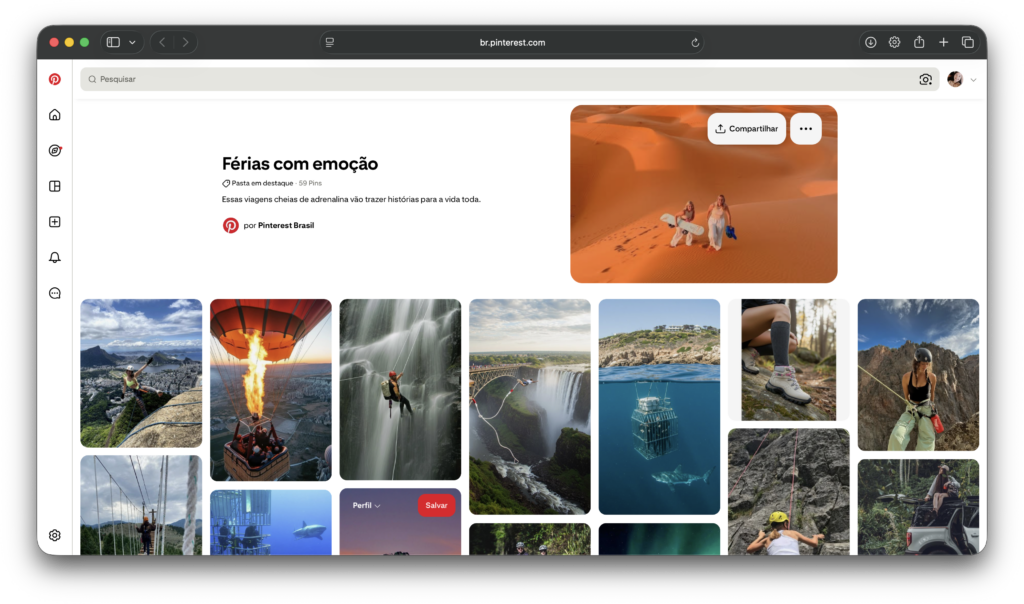Go back with Safari's back arrow
This screenshot has height=604, width=1024.
click(162, 42)
